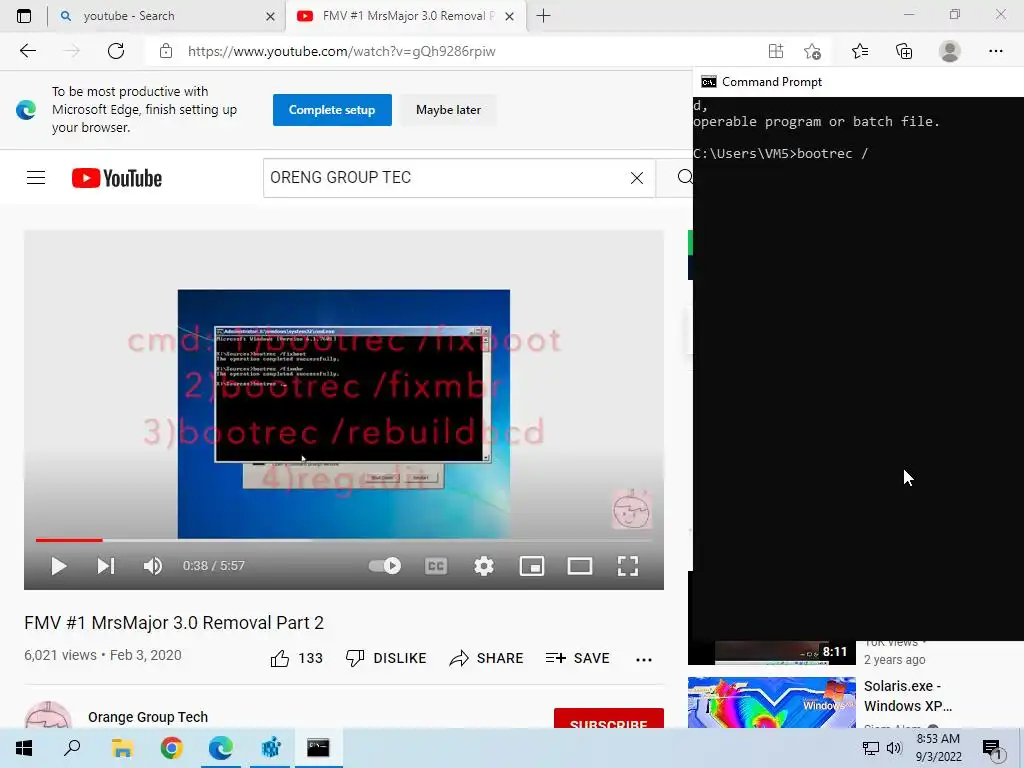Open Edge apps grid icon

click(775, 51)
